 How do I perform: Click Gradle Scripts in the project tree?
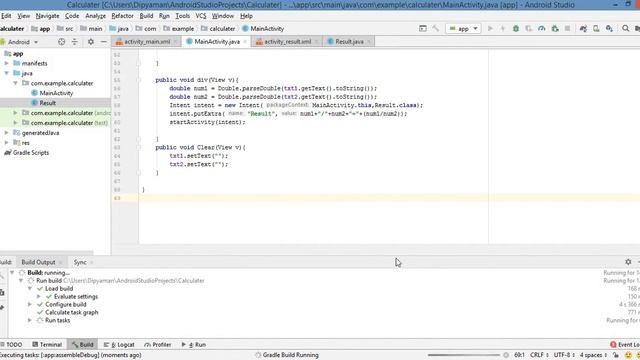coord(31,153)
